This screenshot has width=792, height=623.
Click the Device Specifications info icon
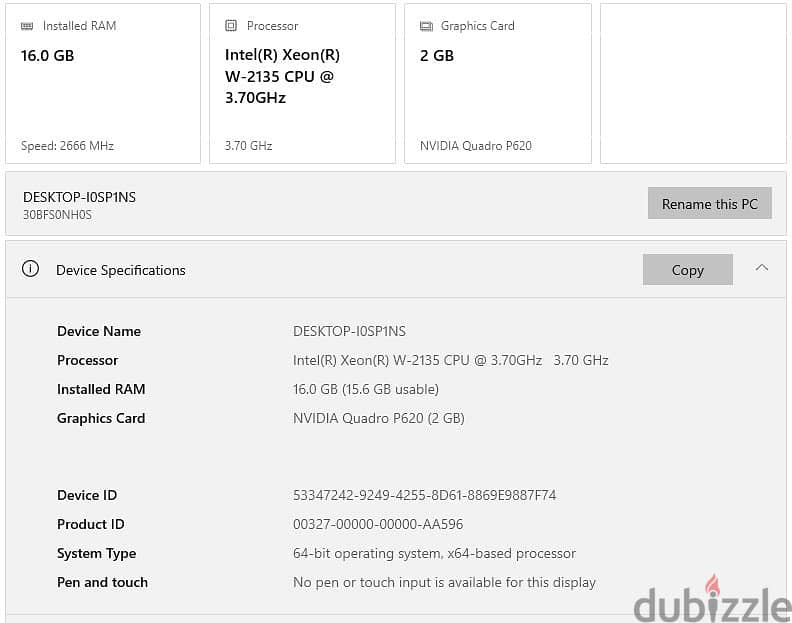(30, 268)
